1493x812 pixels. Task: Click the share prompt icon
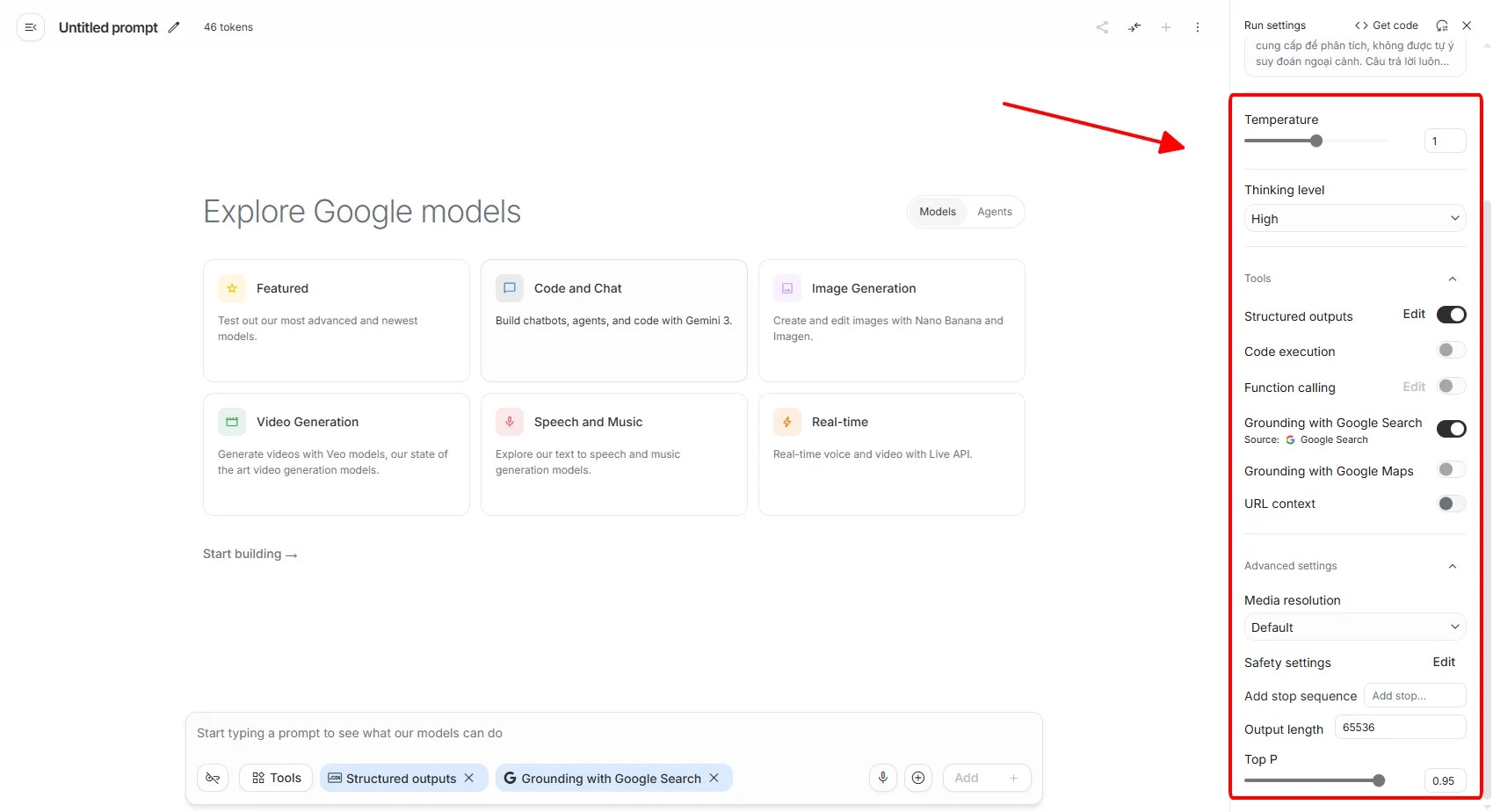1102,27
